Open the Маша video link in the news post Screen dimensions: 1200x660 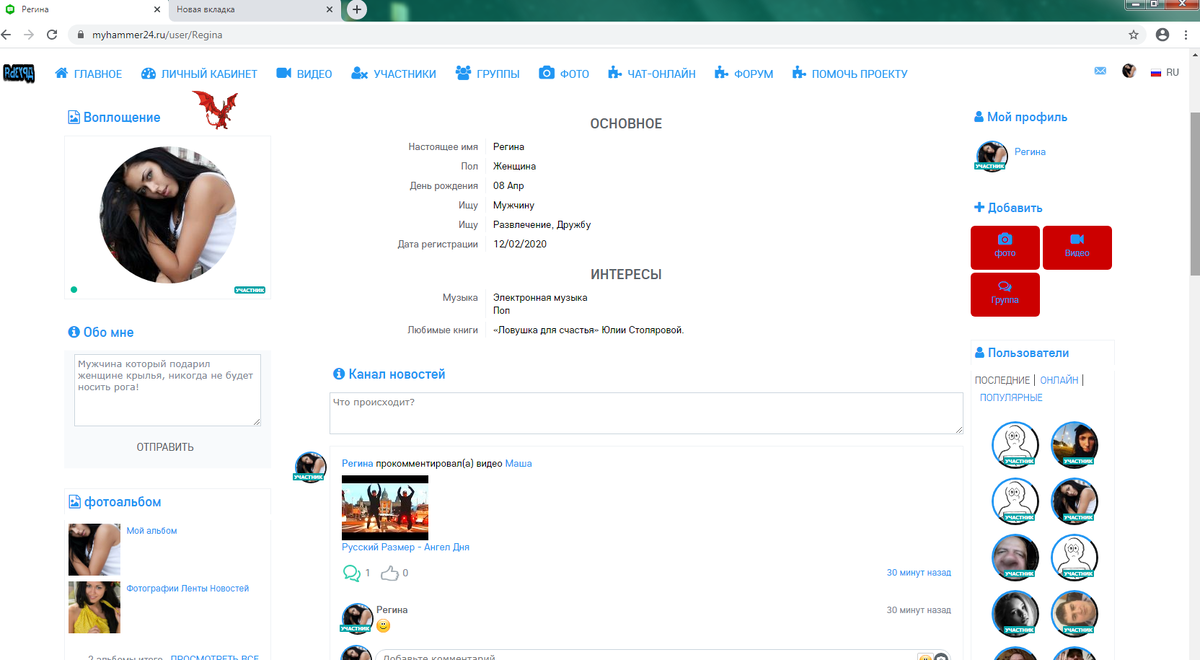pos(518,463)
